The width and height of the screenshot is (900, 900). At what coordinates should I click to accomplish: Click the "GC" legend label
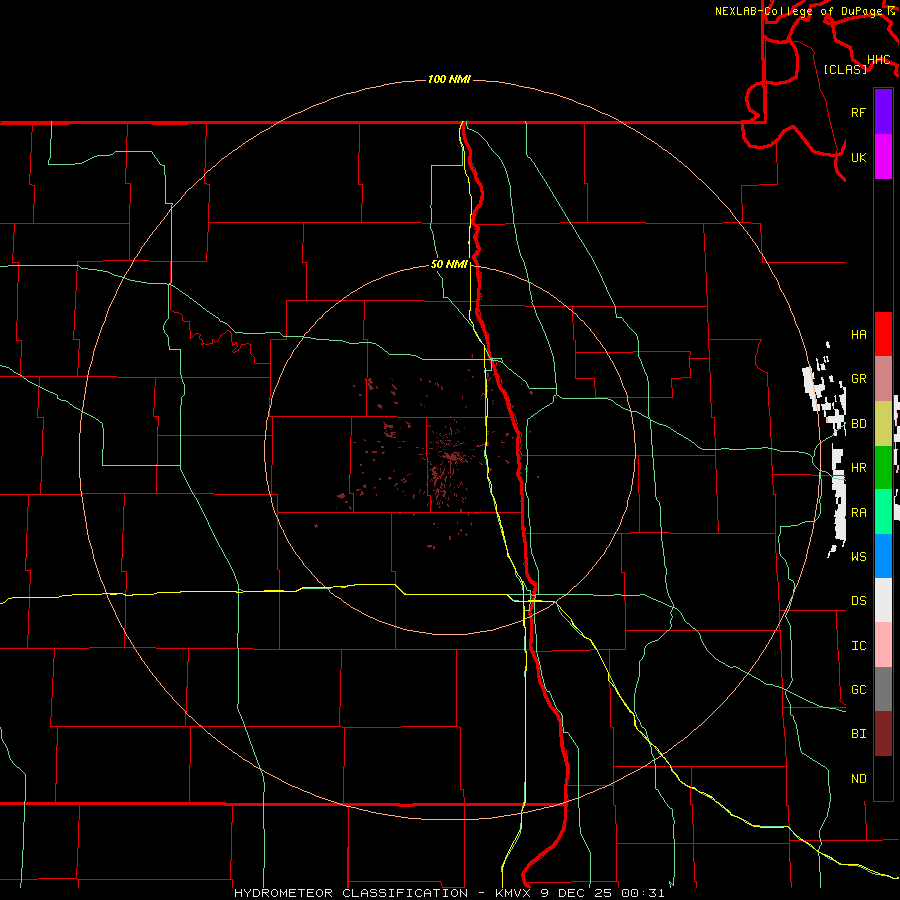coord(858,689)
